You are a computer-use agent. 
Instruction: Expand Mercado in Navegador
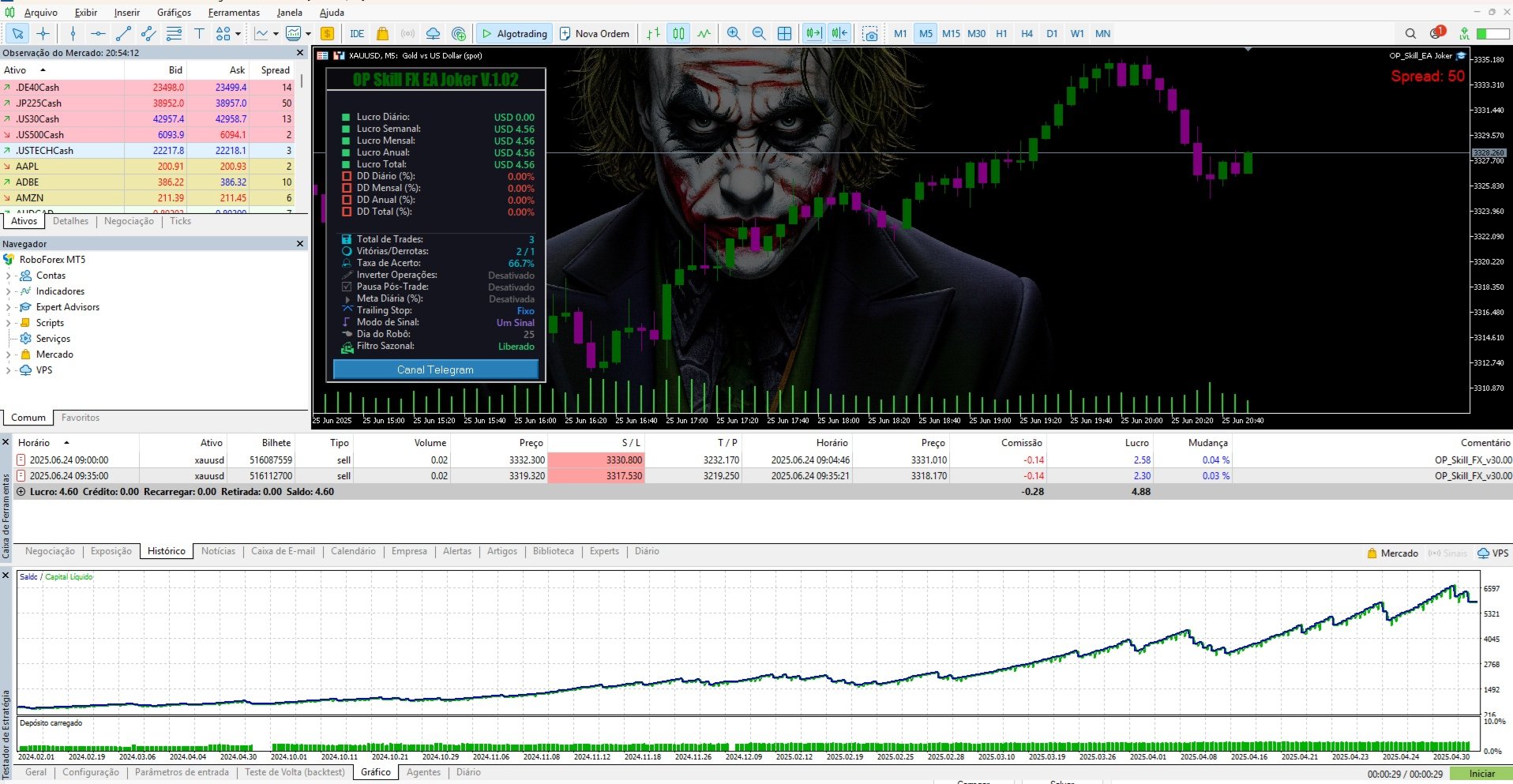(8, 354)
